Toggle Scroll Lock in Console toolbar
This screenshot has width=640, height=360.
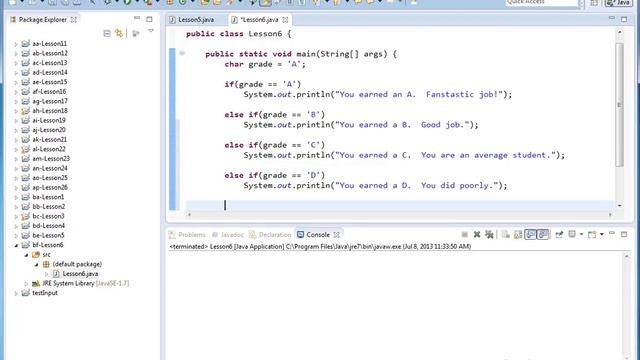click(x=518, y=234)
